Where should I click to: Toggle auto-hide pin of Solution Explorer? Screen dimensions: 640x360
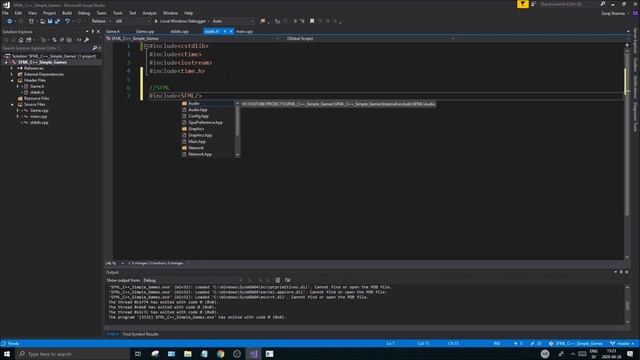(x=93, y=31)
